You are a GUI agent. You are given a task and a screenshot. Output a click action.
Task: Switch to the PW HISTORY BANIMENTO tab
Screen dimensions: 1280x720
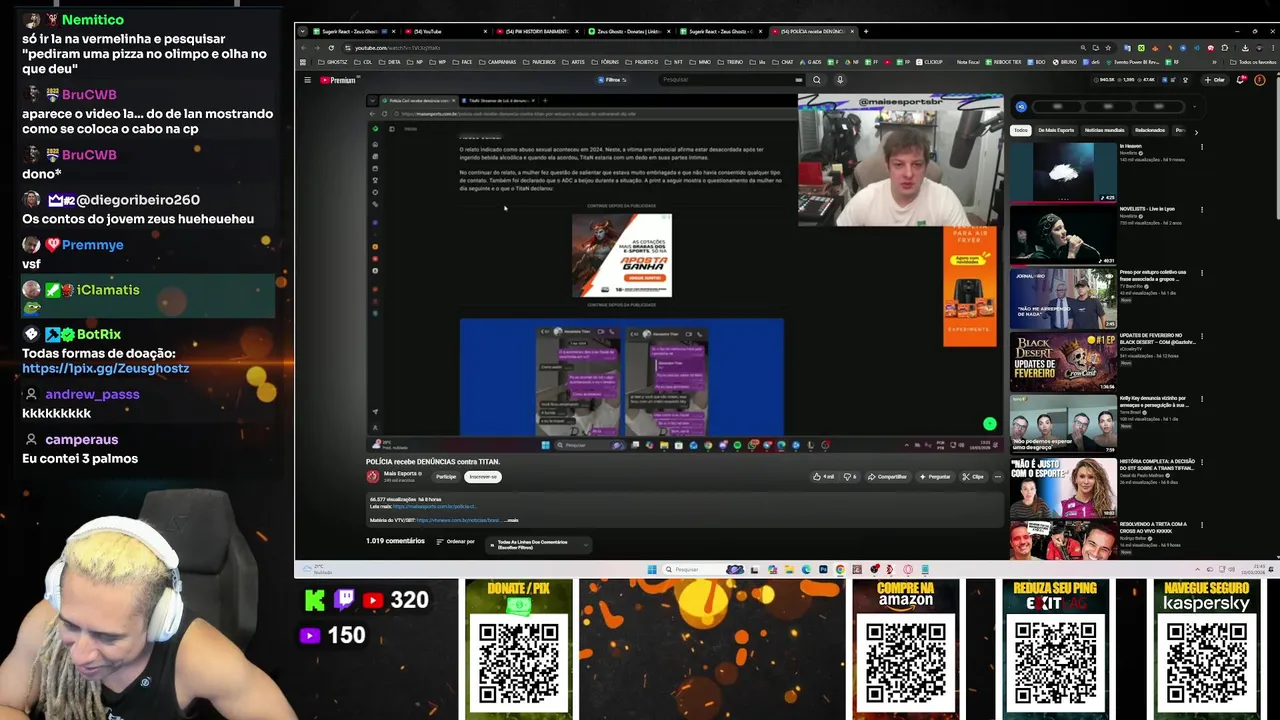(538, 31)
